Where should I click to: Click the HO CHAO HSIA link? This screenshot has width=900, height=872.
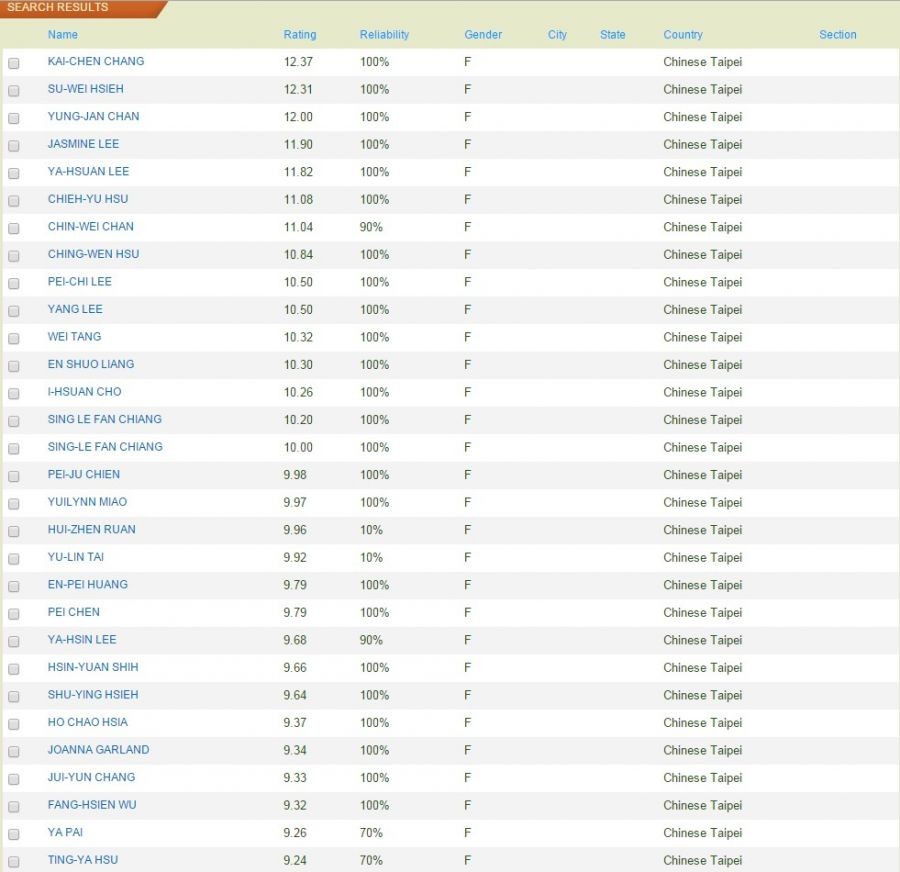pyautogui.click(x=88, y=723)
